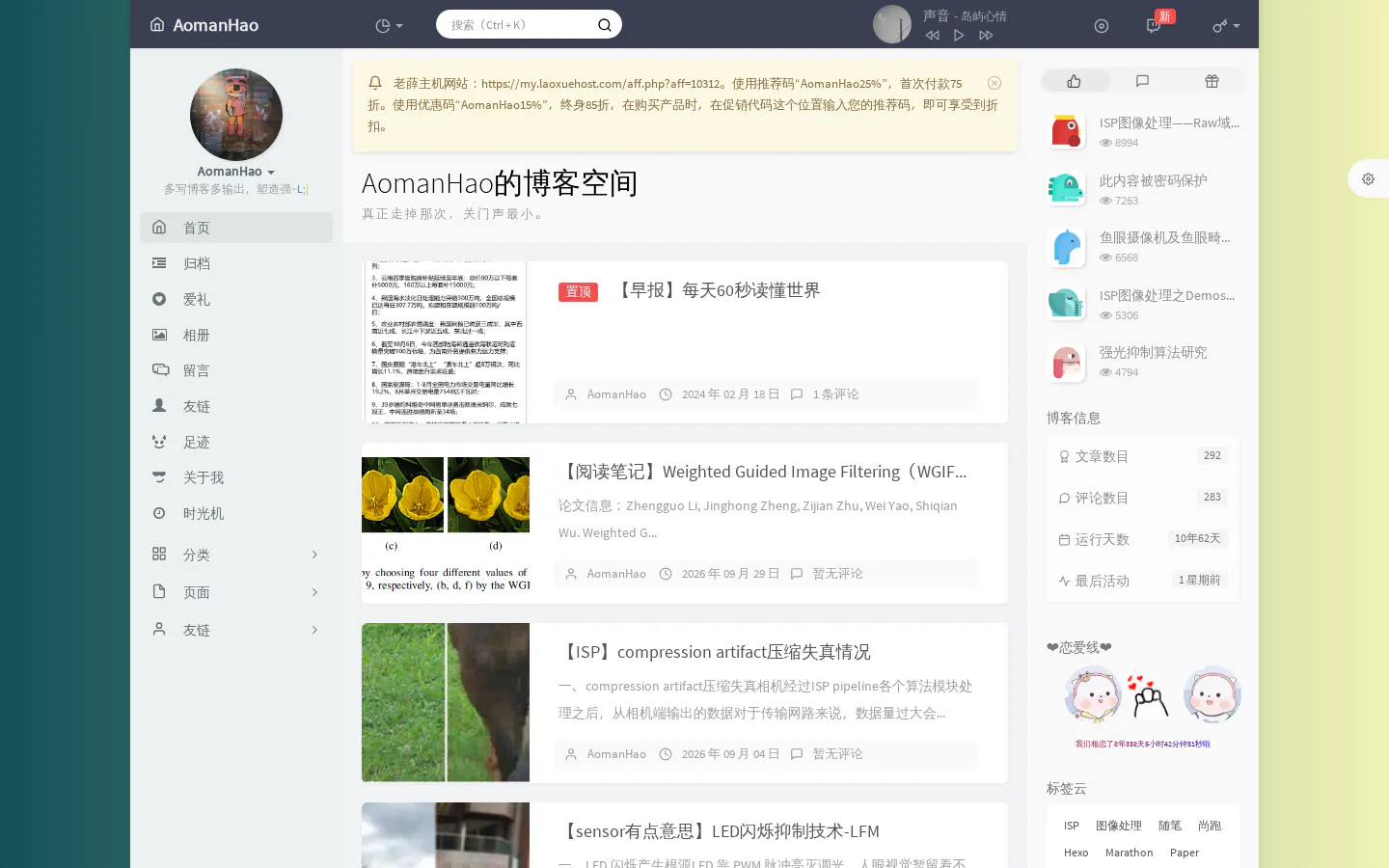Screen dimensions: 1389x868
Task: Open compression artifact压缩失真情况 post
Action: click(x=715, y=652)
